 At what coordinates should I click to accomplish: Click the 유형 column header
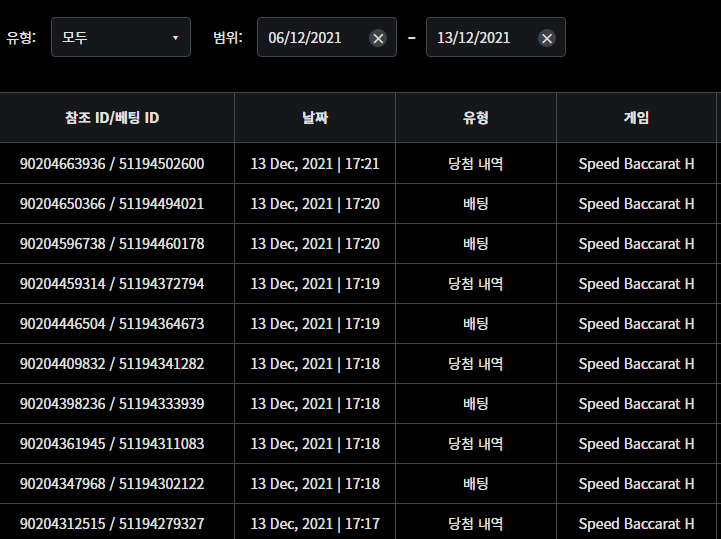pyautogui.click(x=475, y=118)
